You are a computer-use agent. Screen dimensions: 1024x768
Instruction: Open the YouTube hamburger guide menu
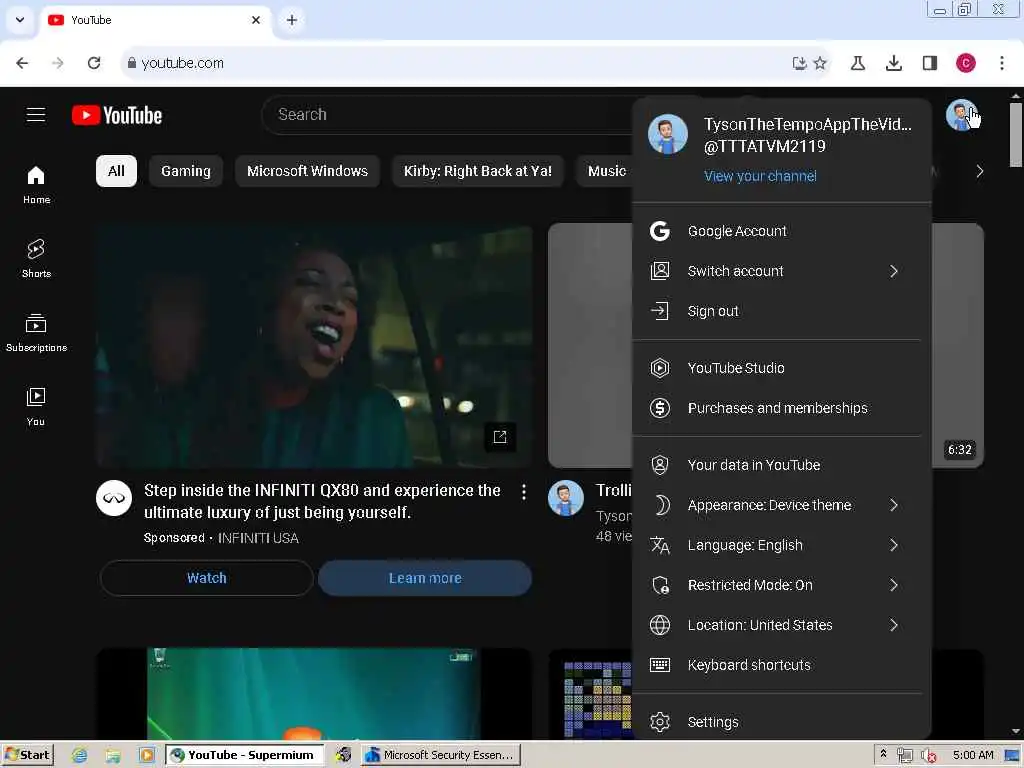point(36,115)
